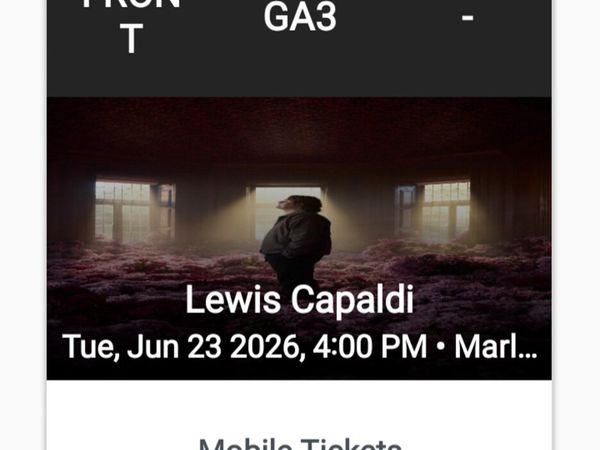600x450 pixels.
Task: Click the 4:00 PM time text
Action: click(x=369, y=346)
